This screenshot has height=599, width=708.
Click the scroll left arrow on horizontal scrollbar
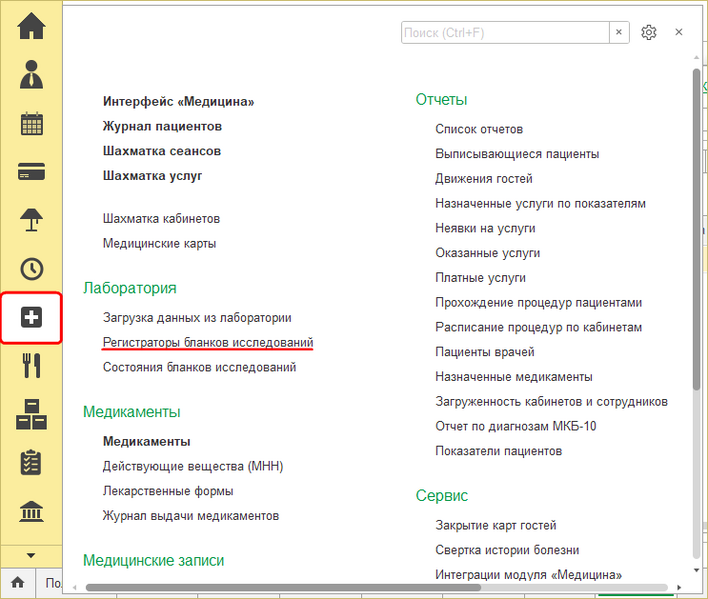click(x=75, y=587)
